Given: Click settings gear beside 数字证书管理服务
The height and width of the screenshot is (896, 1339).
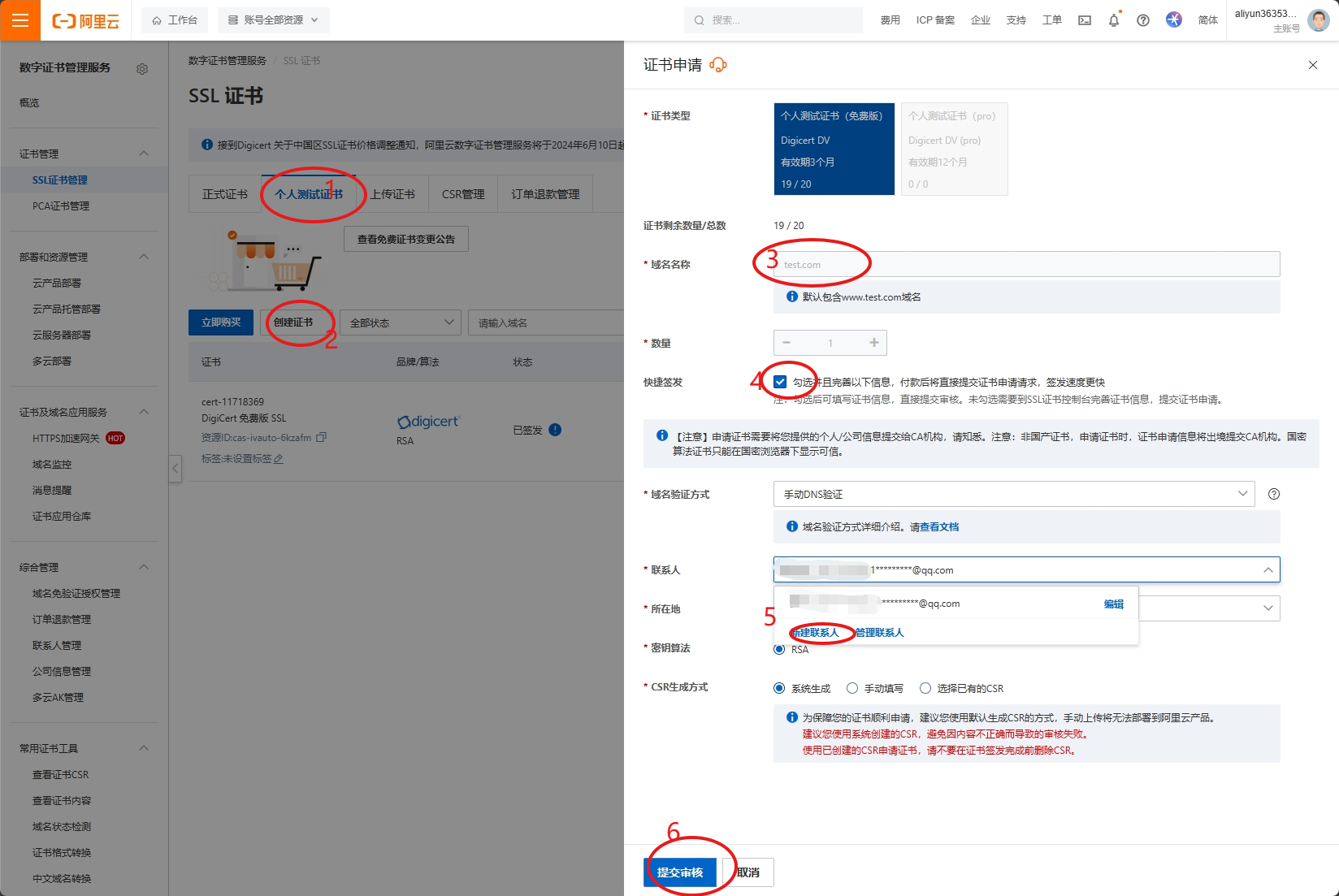Looking at the screenshot, I should pyautogui.click(x=142, y=69).
